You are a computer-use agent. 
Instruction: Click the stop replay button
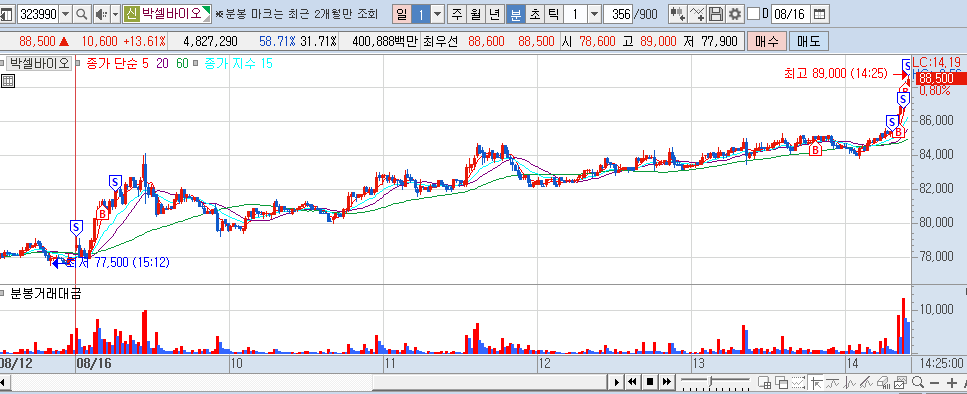[649, 382]
